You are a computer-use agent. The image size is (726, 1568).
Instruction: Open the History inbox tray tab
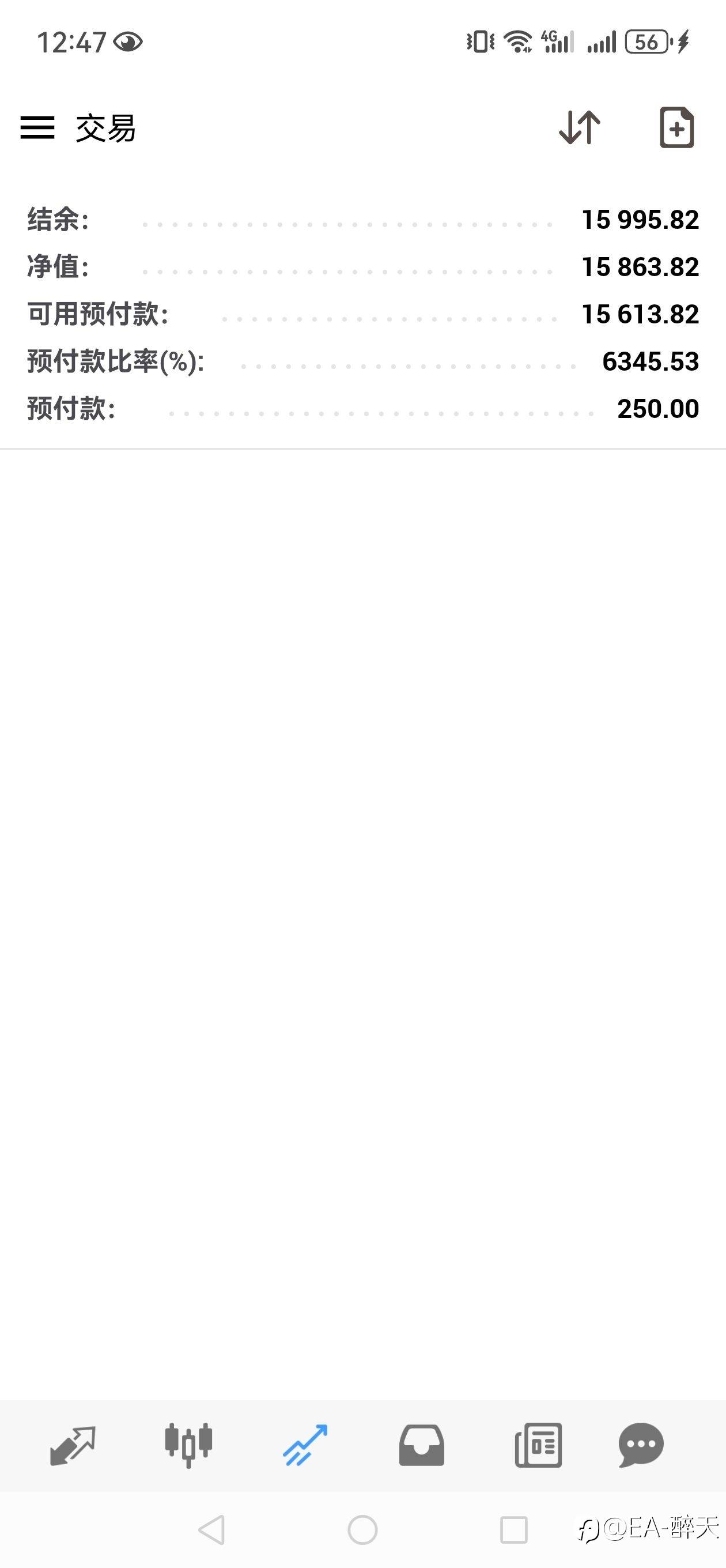pos(421,1445)
